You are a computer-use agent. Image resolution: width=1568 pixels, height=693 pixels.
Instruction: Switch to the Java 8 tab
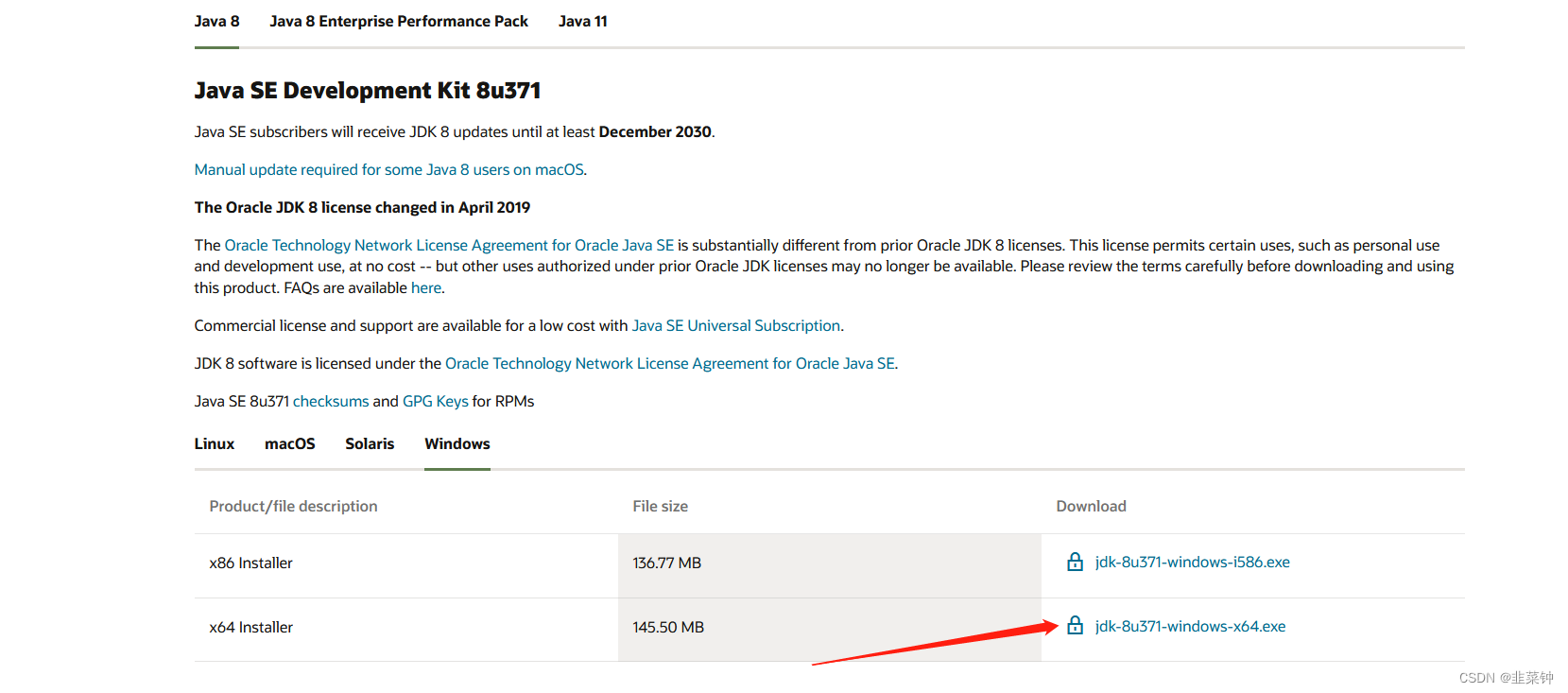point(216,21)
